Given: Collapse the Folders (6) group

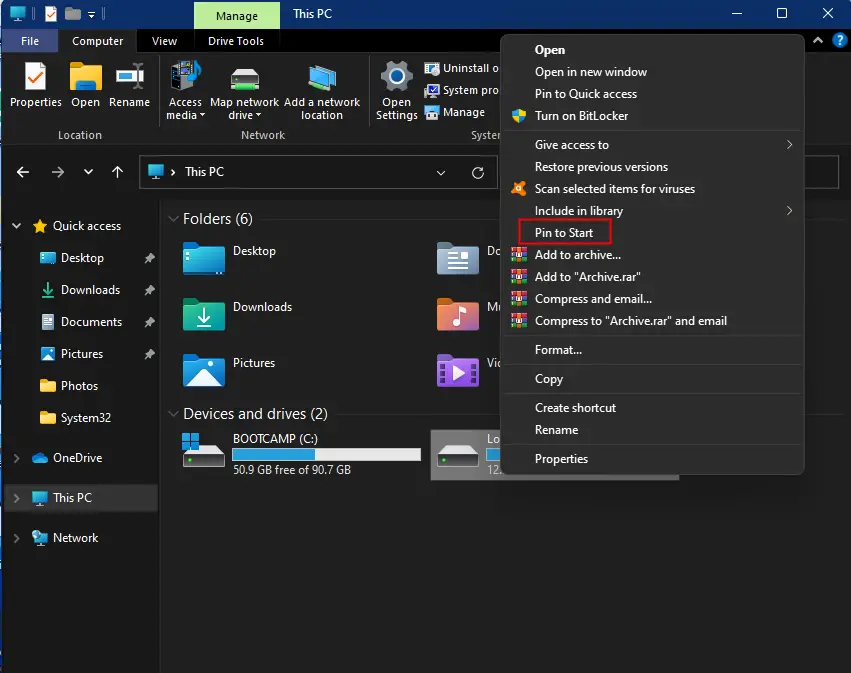Looking at the screenshot, I should click(174, 219).
